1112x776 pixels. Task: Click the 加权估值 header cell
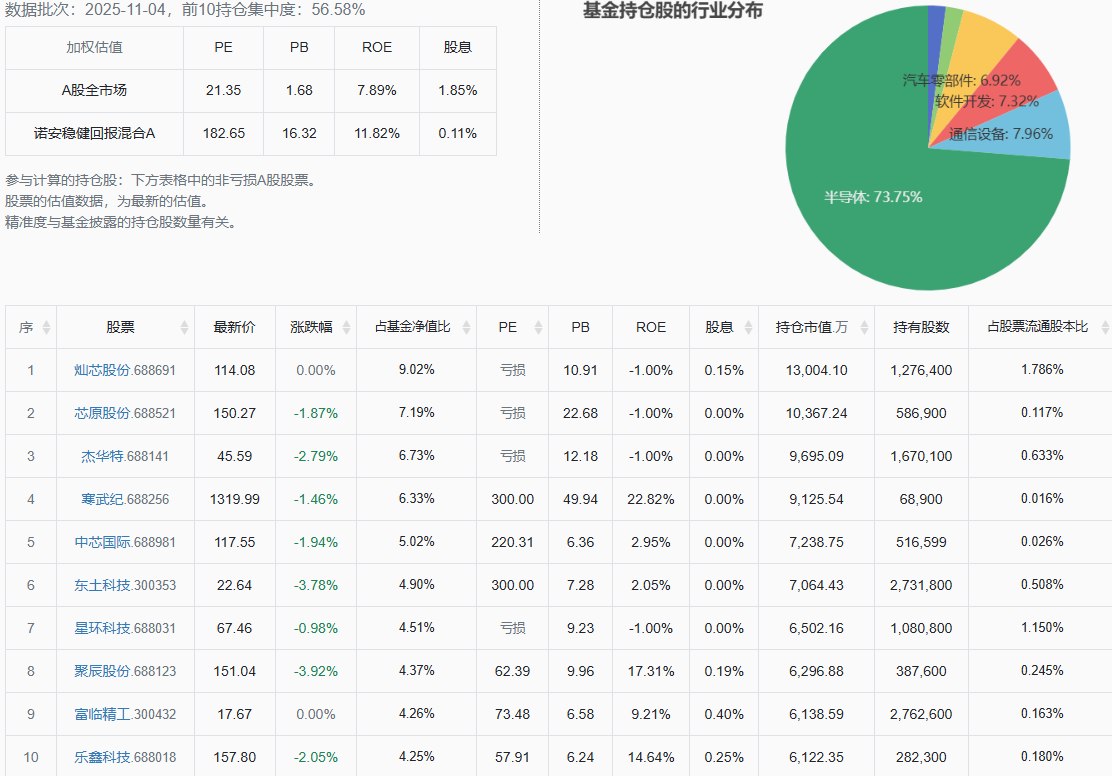(94, 48)
